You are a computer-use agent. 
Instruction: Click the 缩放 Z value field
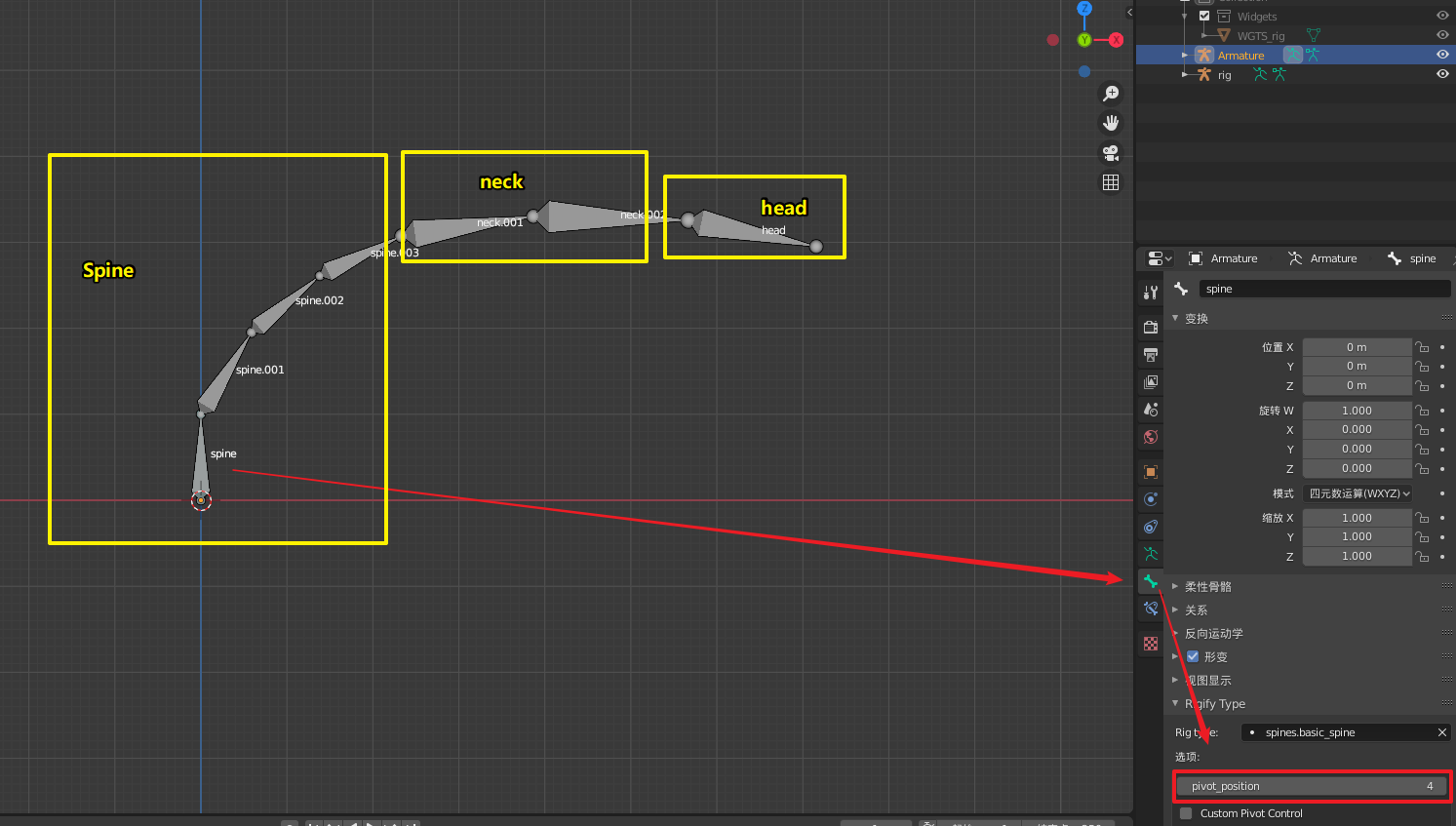click(1357, 556)
